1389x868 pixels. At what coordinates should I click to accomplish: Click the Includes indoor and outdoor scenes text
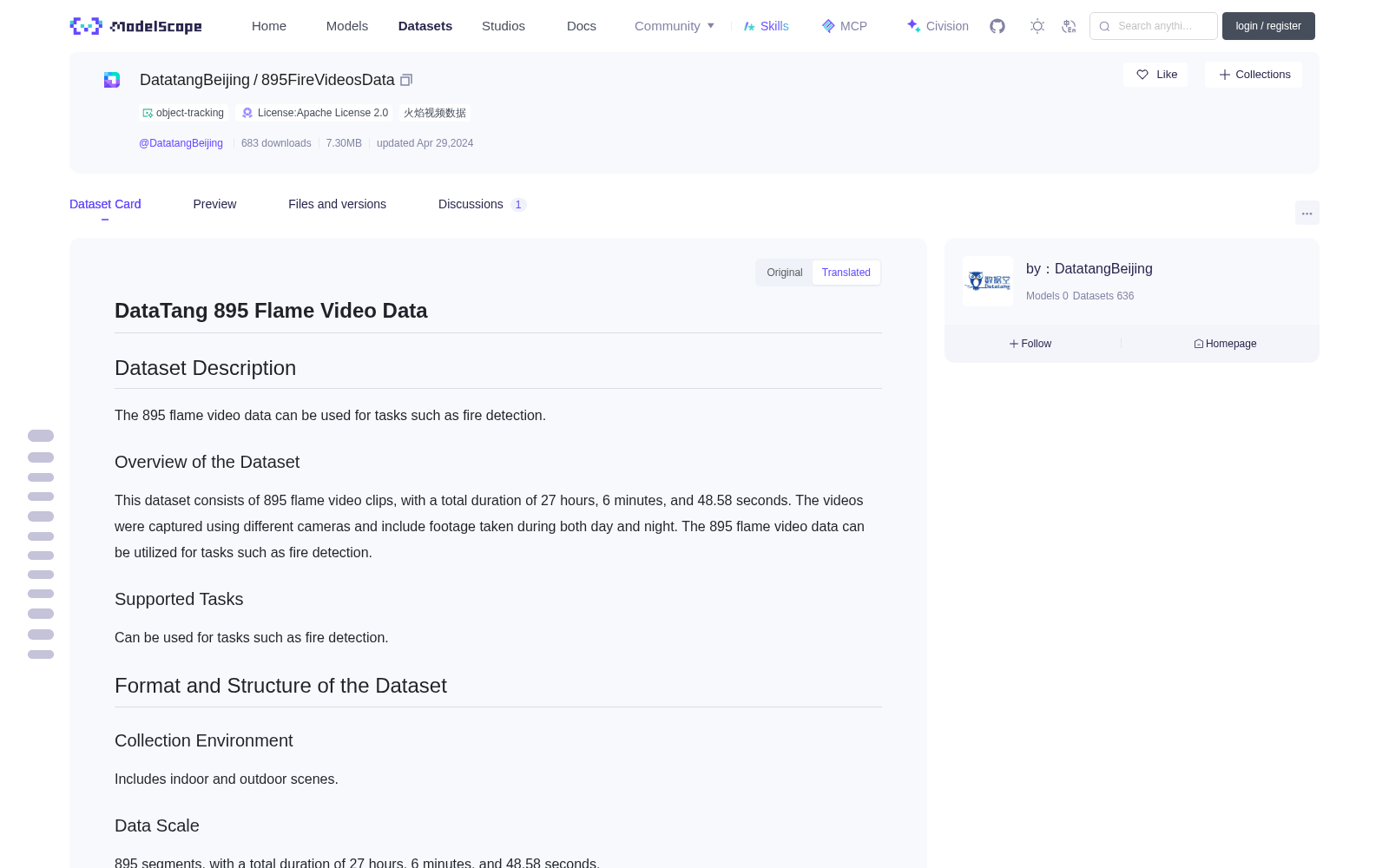(227, 779)
